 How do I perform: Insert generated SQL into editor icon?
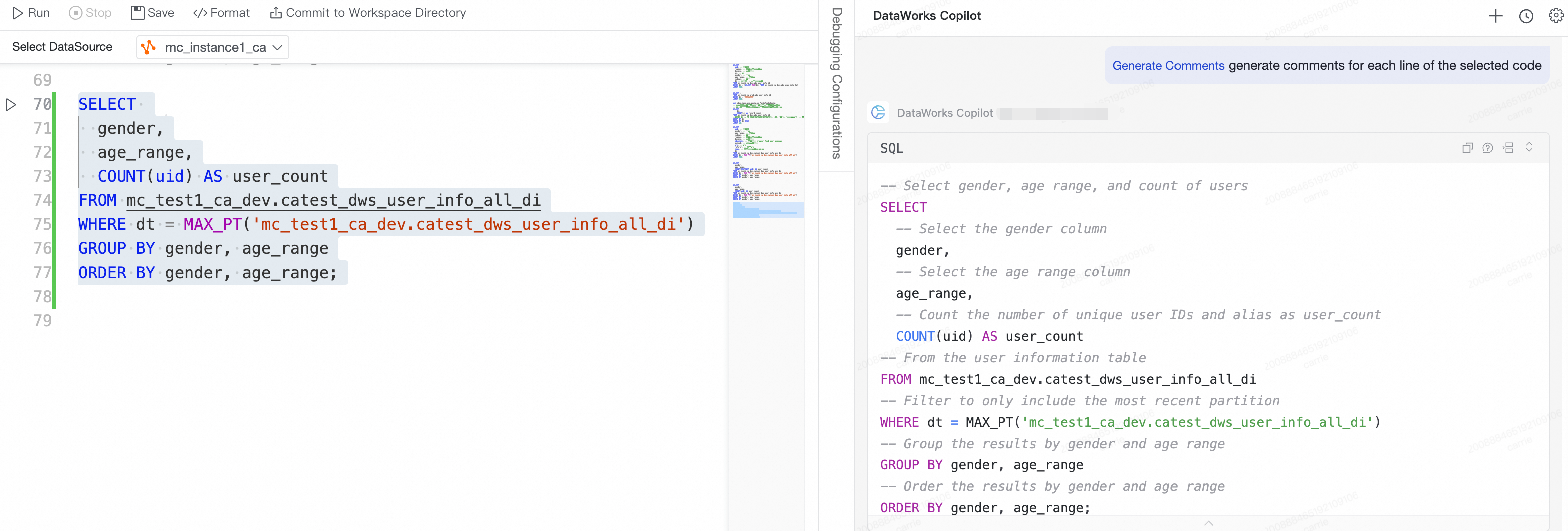tap(1508, 148)
